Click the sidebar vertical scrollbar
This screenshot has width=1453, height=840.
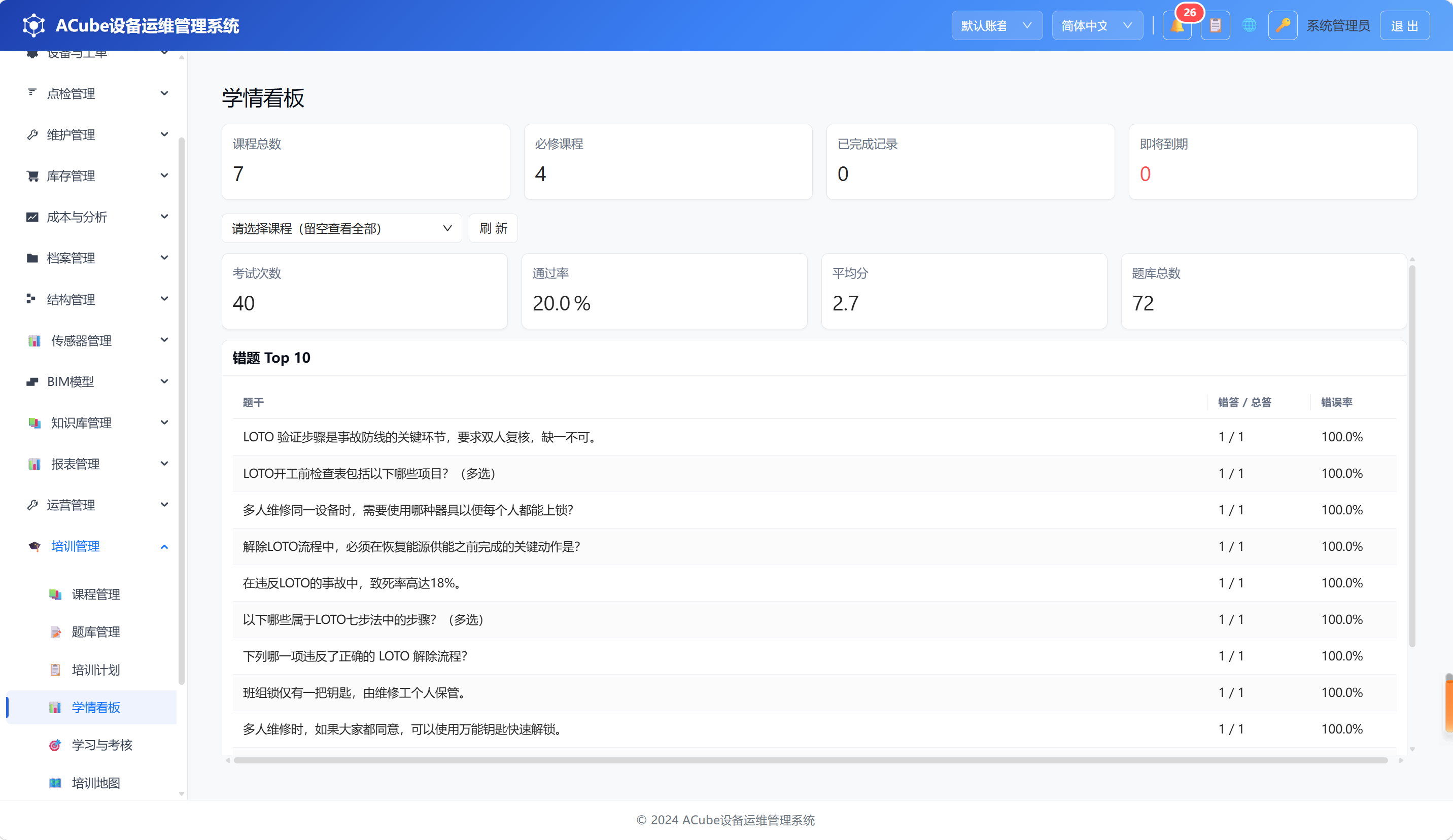click(182, 410)
